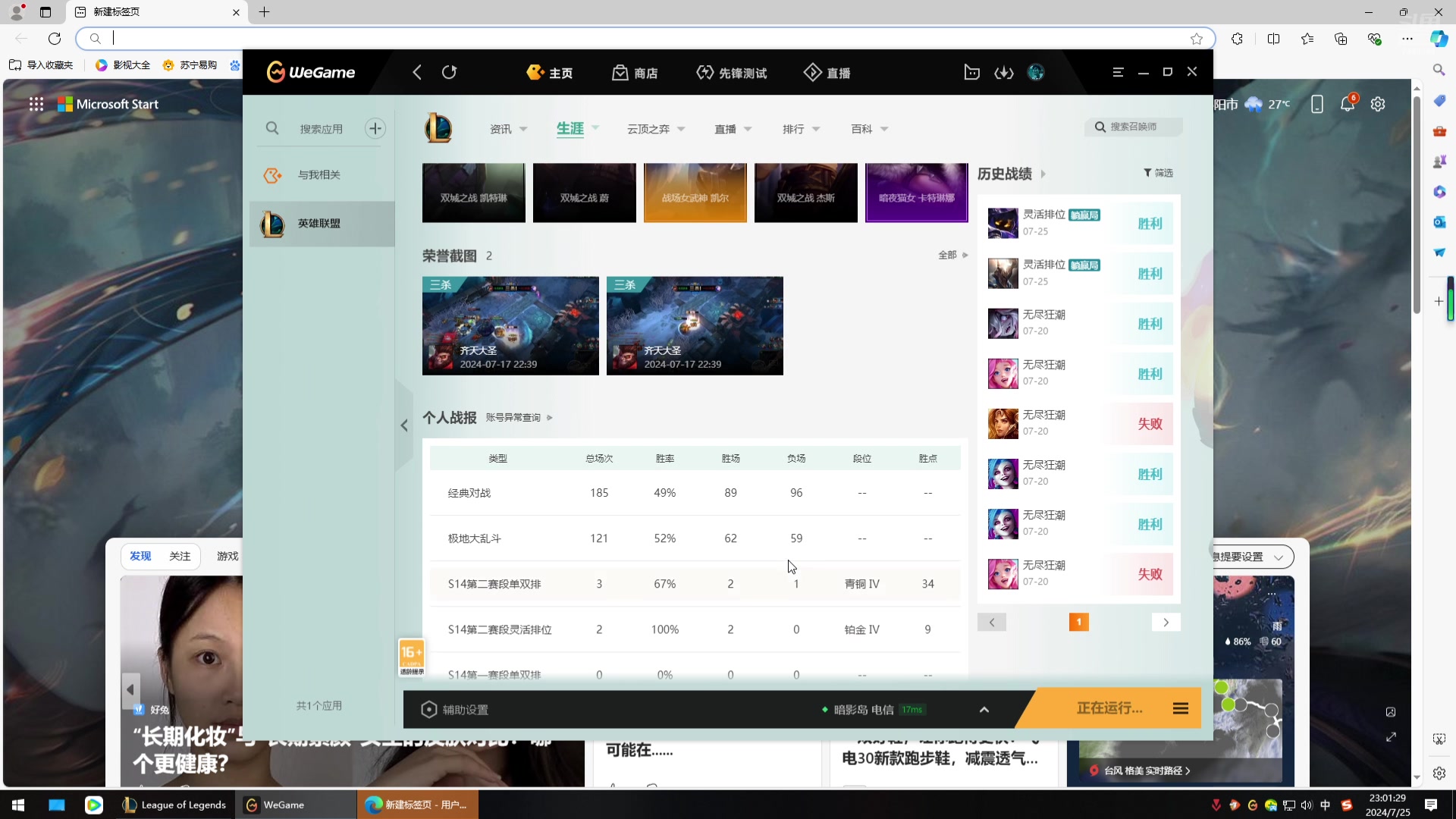This screenshot has height=819, width=1456.
Task: Click the browser address bar
Action: [x=645, y=39]
